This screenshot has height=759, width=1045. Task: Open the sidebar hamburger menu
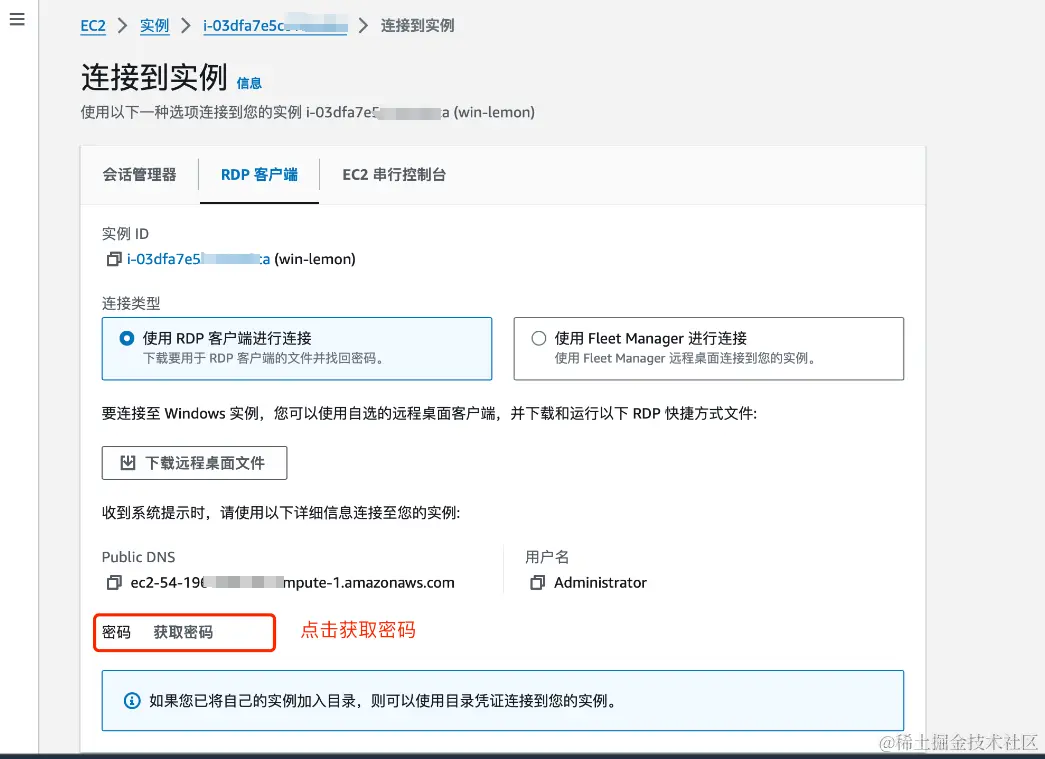(16, 18)
